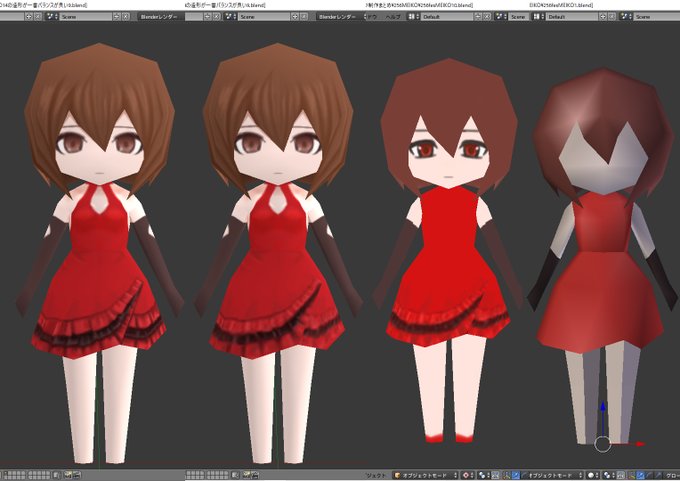Click add-scene plus button in second Blender window
Viewport: 680px width, 481px height.
pyautogui.click(x=294, y=16)
